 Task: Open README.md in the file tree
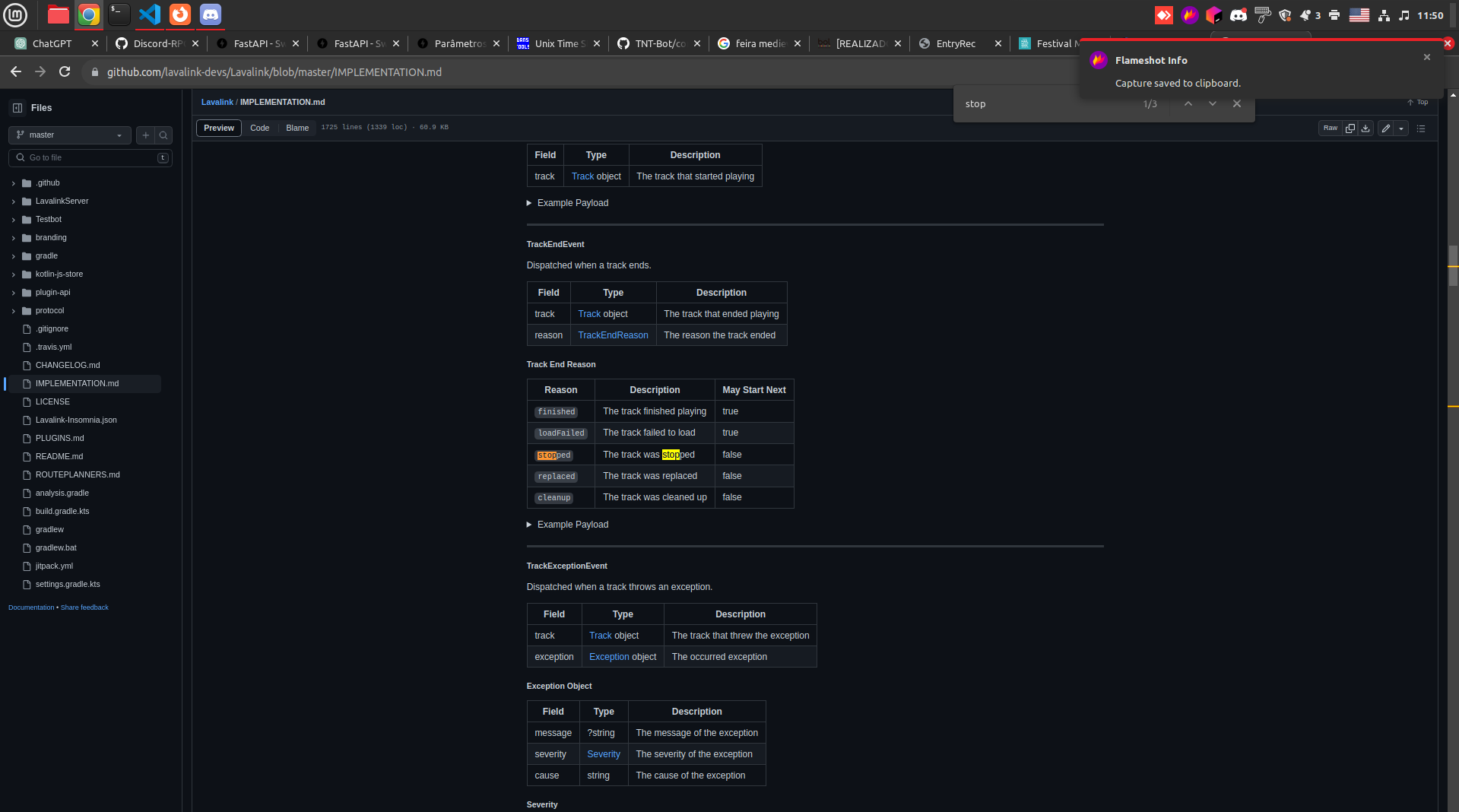59,457
